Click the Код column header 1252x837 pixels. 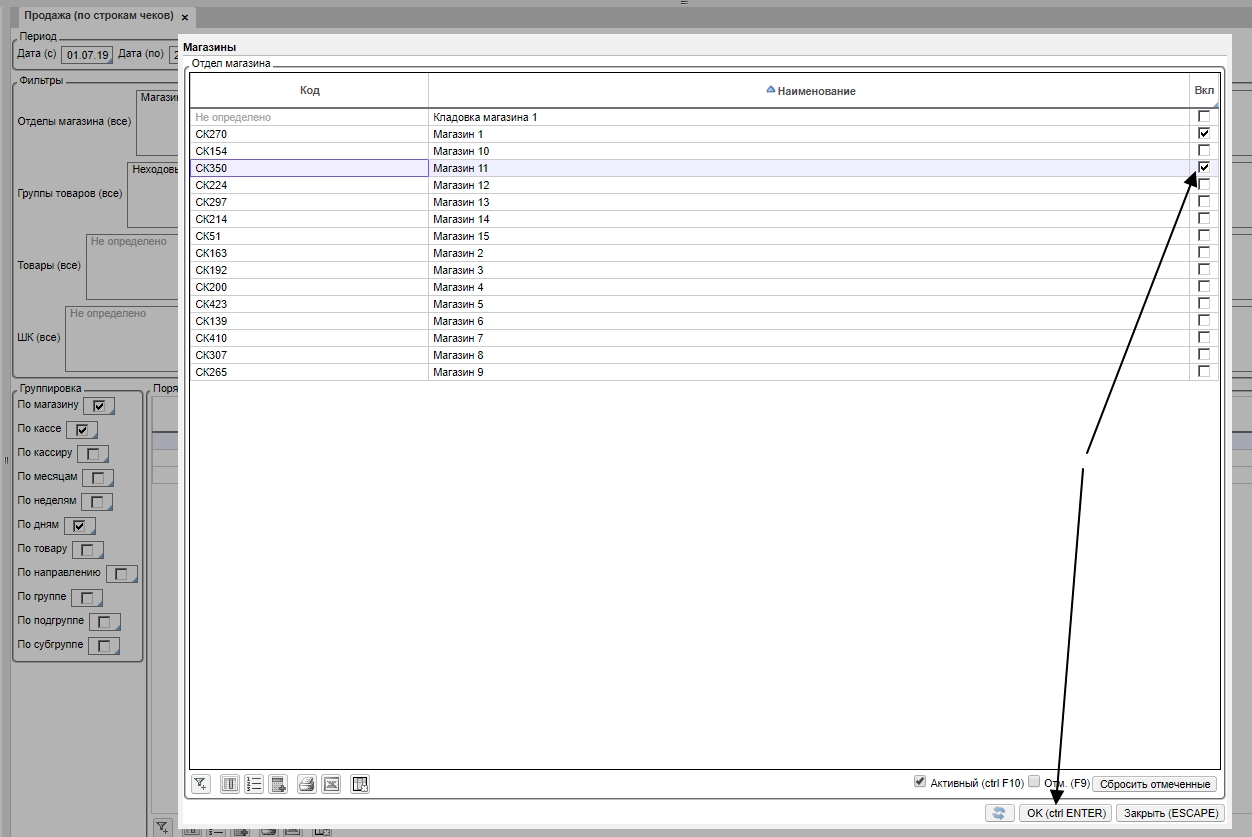pyautogui.click(x=310, y=91)
